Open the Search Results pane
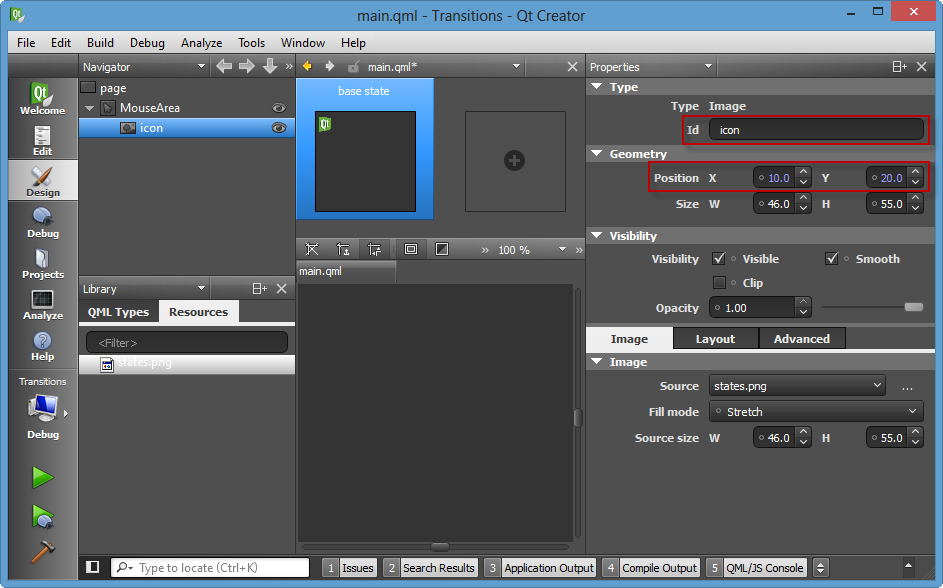Screen dimensions: 943x588 tap(430, 568)
